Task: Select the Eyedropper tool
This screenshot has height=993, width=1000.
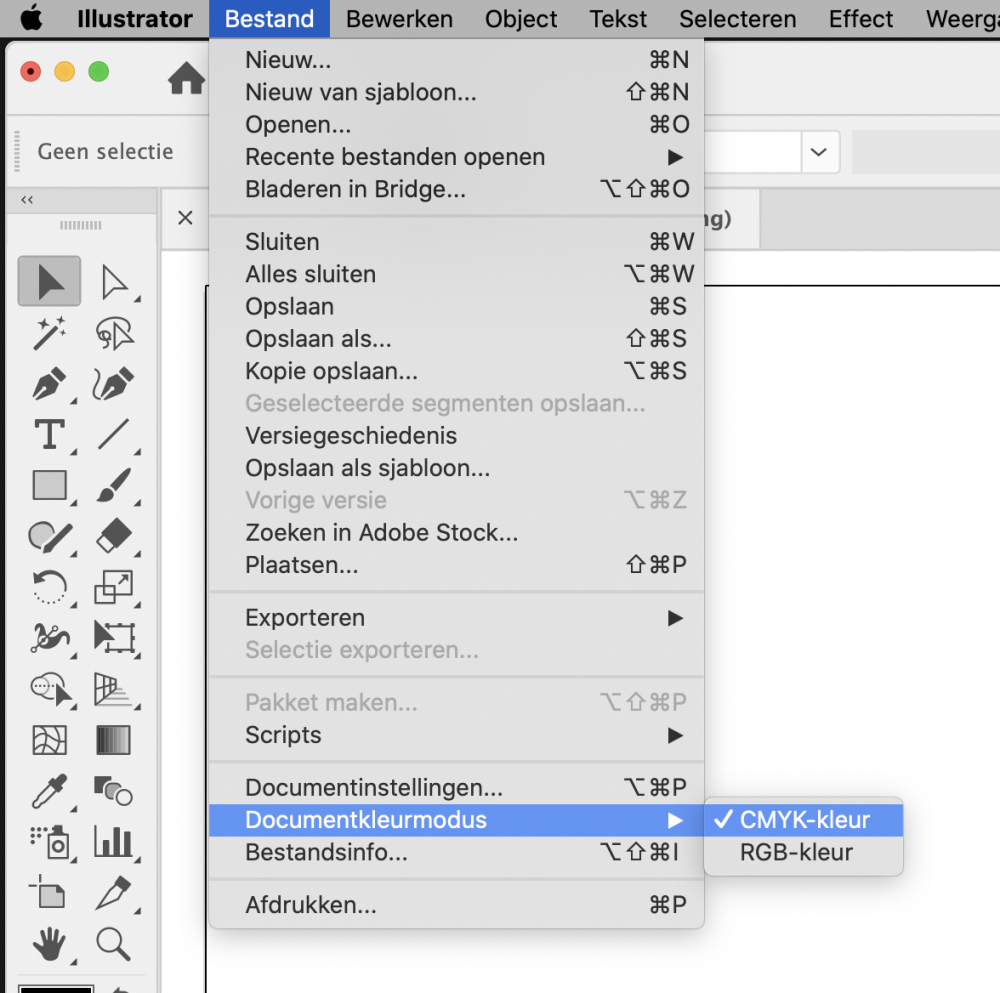Action: click(x=49, y=791)
